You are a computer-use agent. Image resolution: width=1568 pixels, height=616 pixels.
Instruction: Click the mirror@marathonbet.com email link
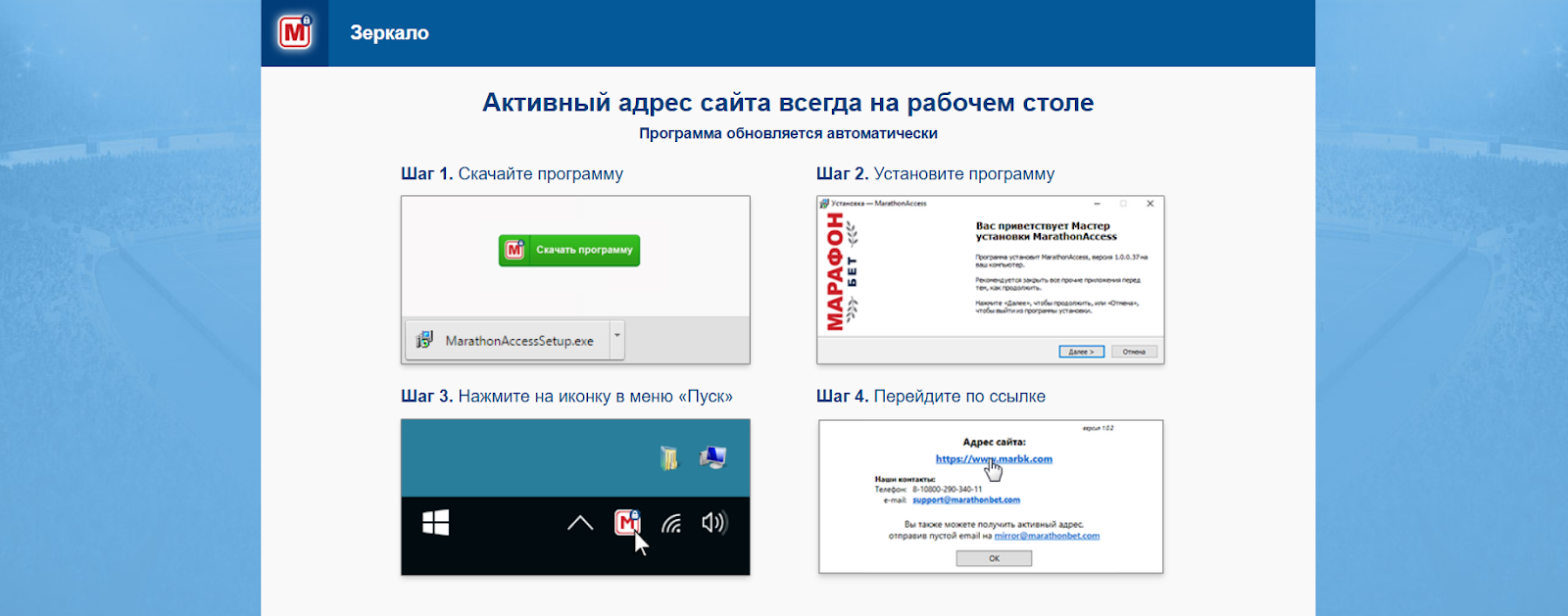click(x=1046, y=536)
